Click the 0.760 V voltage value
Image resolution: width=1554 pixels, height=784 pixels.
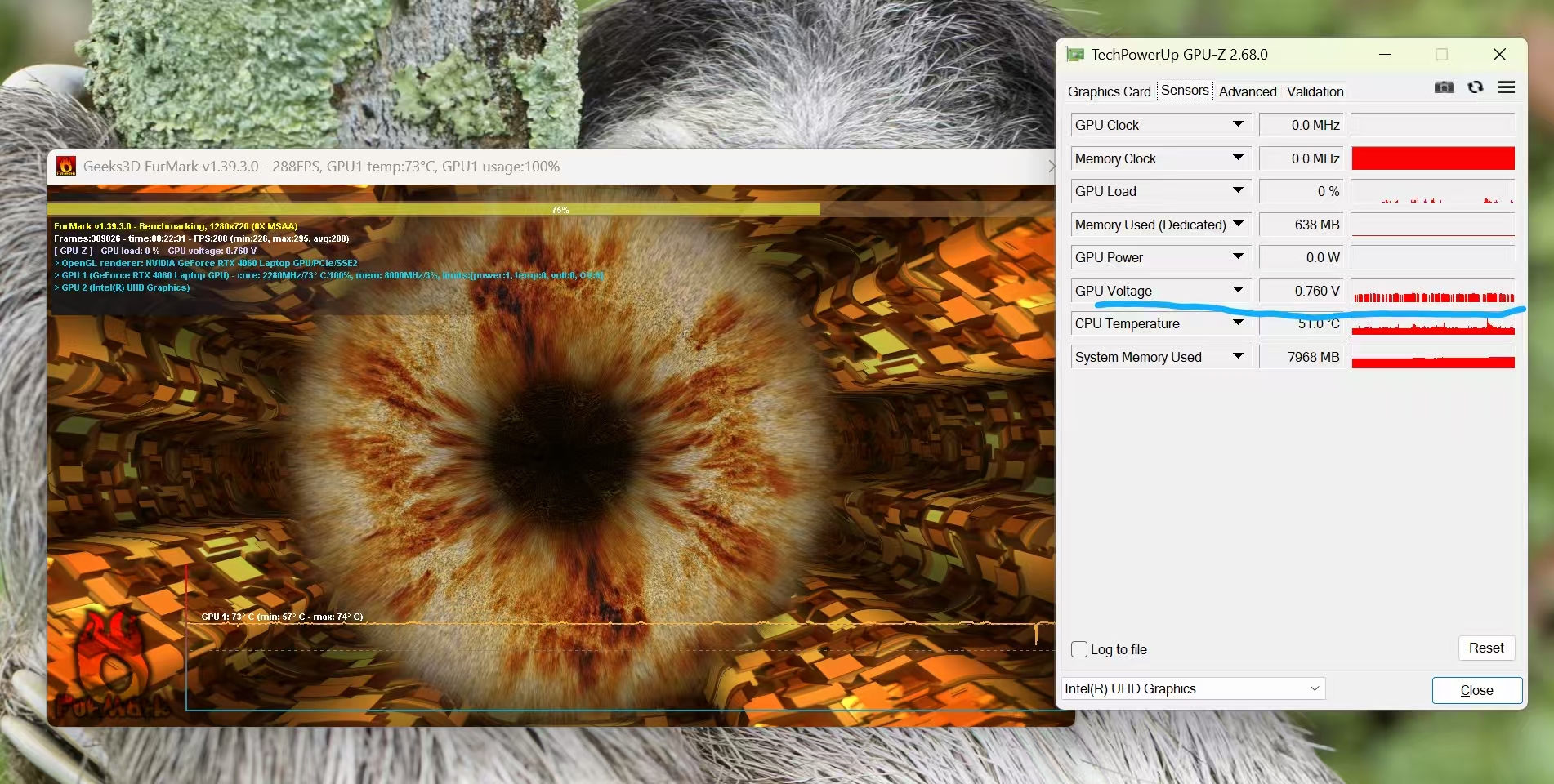[1302, 291]
